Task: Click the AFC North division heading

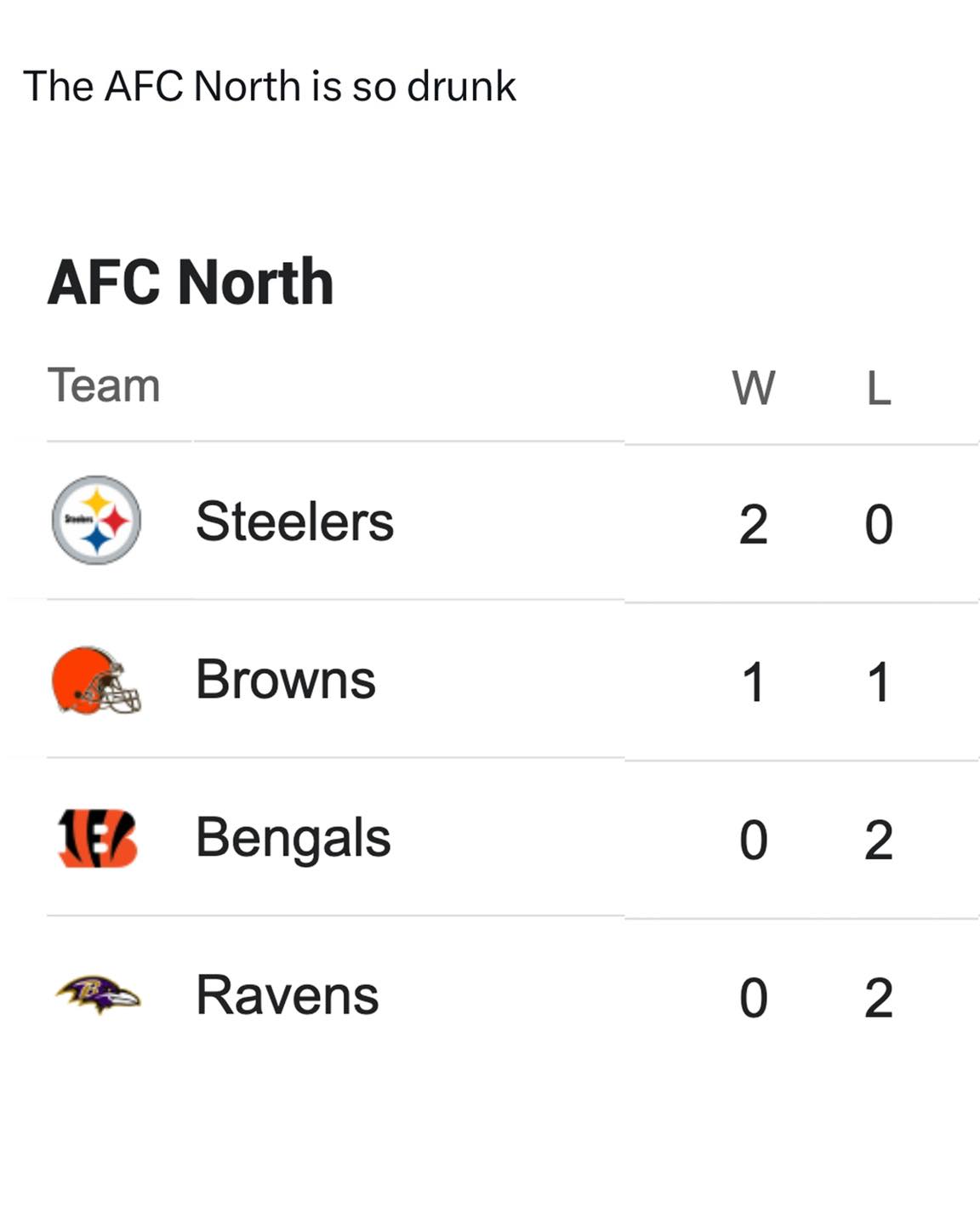Action: tap(191, 282)
